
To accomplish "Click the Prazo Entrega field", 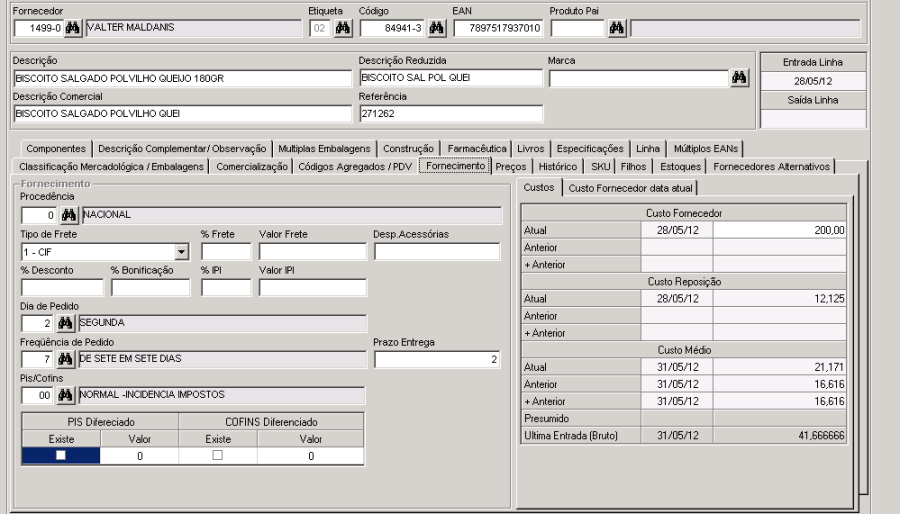I will (437, 359).
